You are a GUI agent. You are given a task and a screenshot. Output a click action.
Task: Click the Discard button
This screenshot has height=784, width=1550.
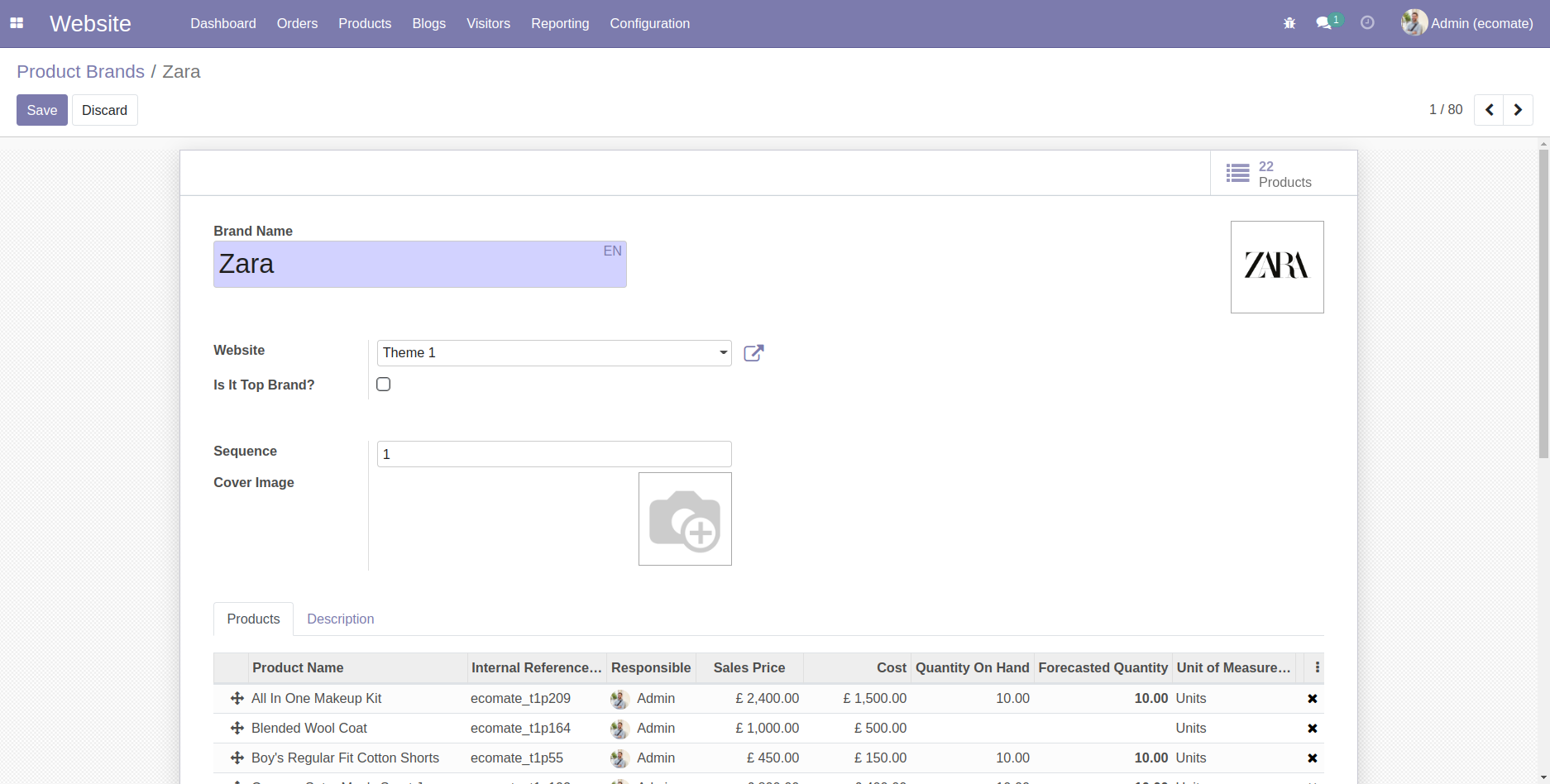coord(105,110)
